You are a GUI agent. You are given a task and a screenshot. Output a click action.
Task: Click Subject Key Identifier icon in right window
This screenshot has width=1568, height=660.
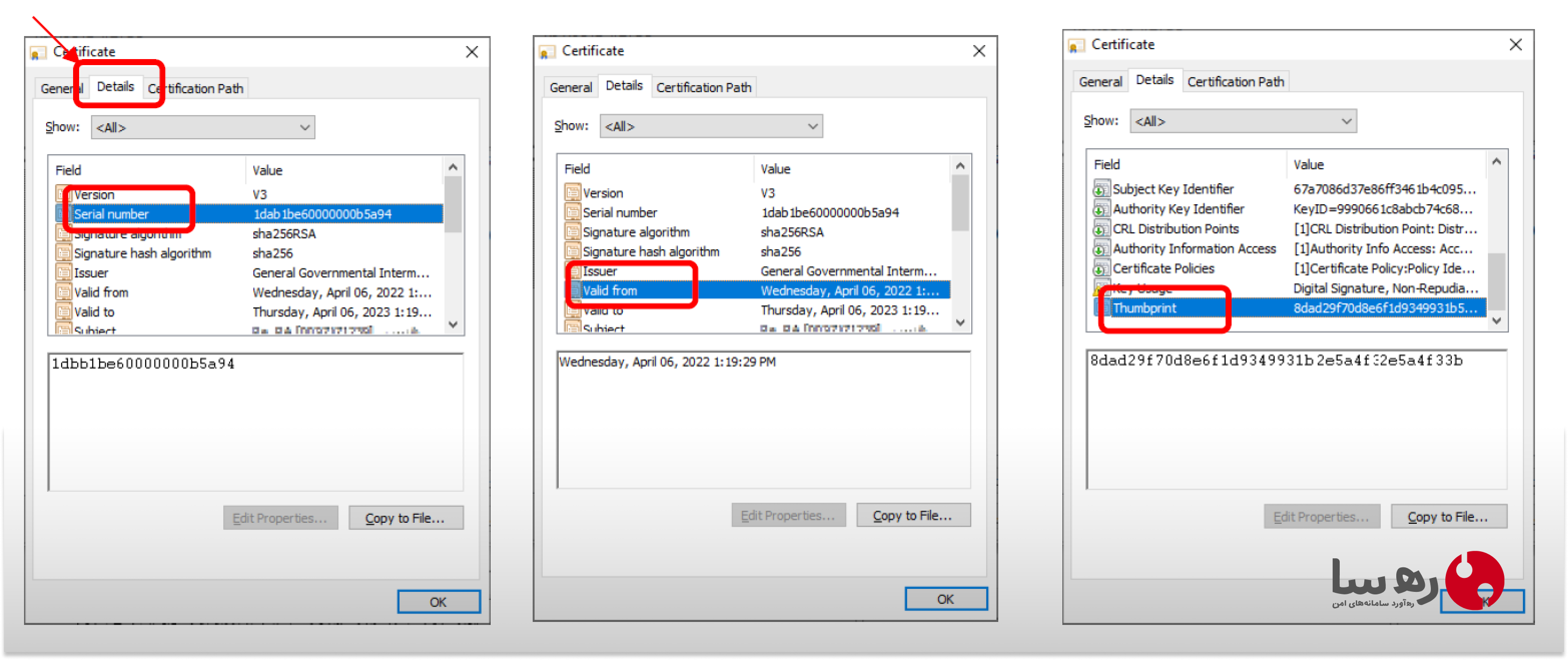pos(1102,189)
